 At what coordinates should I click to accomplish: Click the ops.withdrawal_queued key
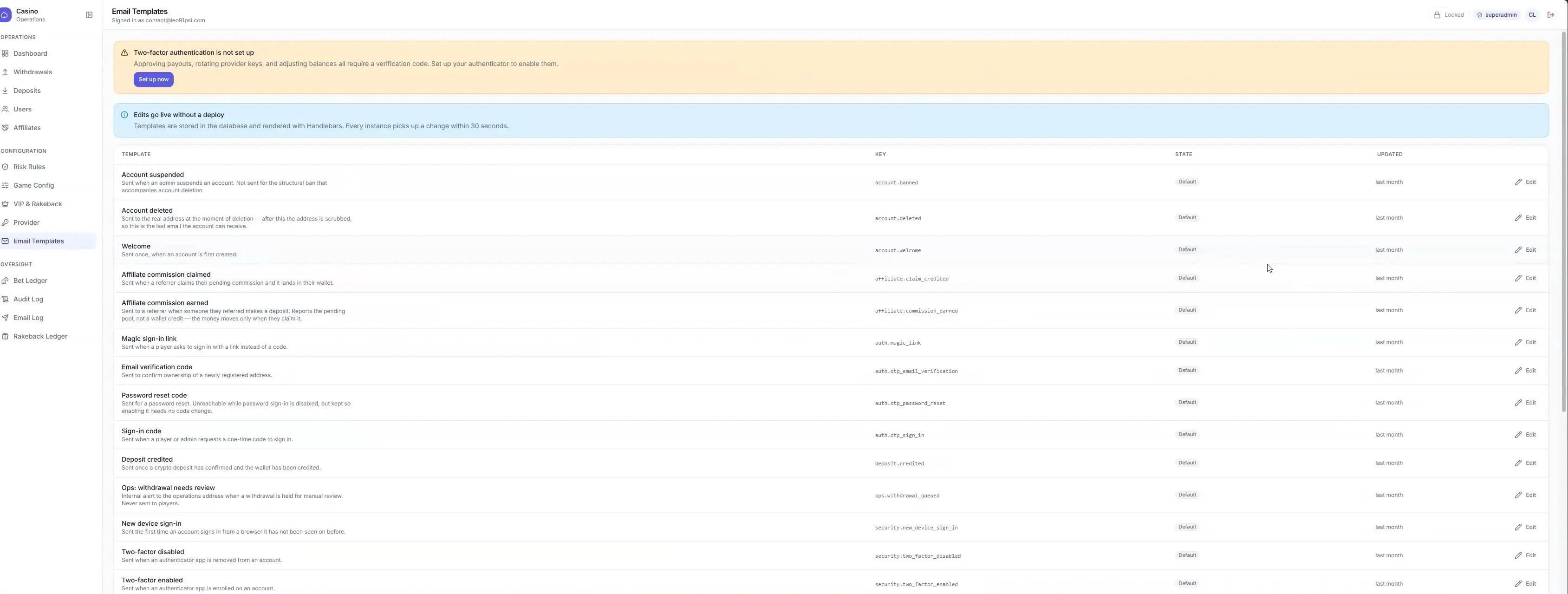click(907, 496)
